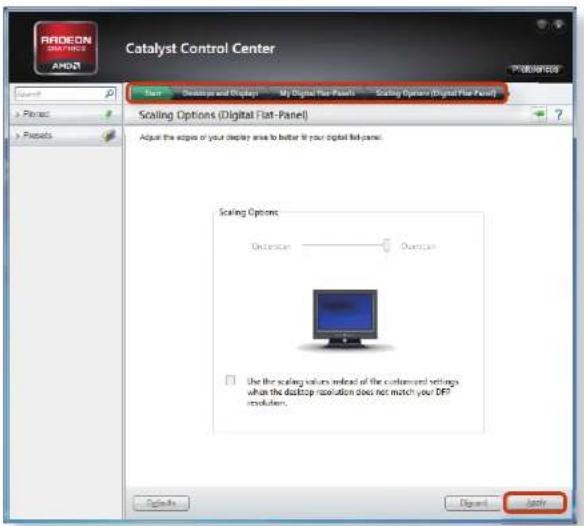Expand the Presets section arrow
Screen dimensions: 584x526
(18, 136)
